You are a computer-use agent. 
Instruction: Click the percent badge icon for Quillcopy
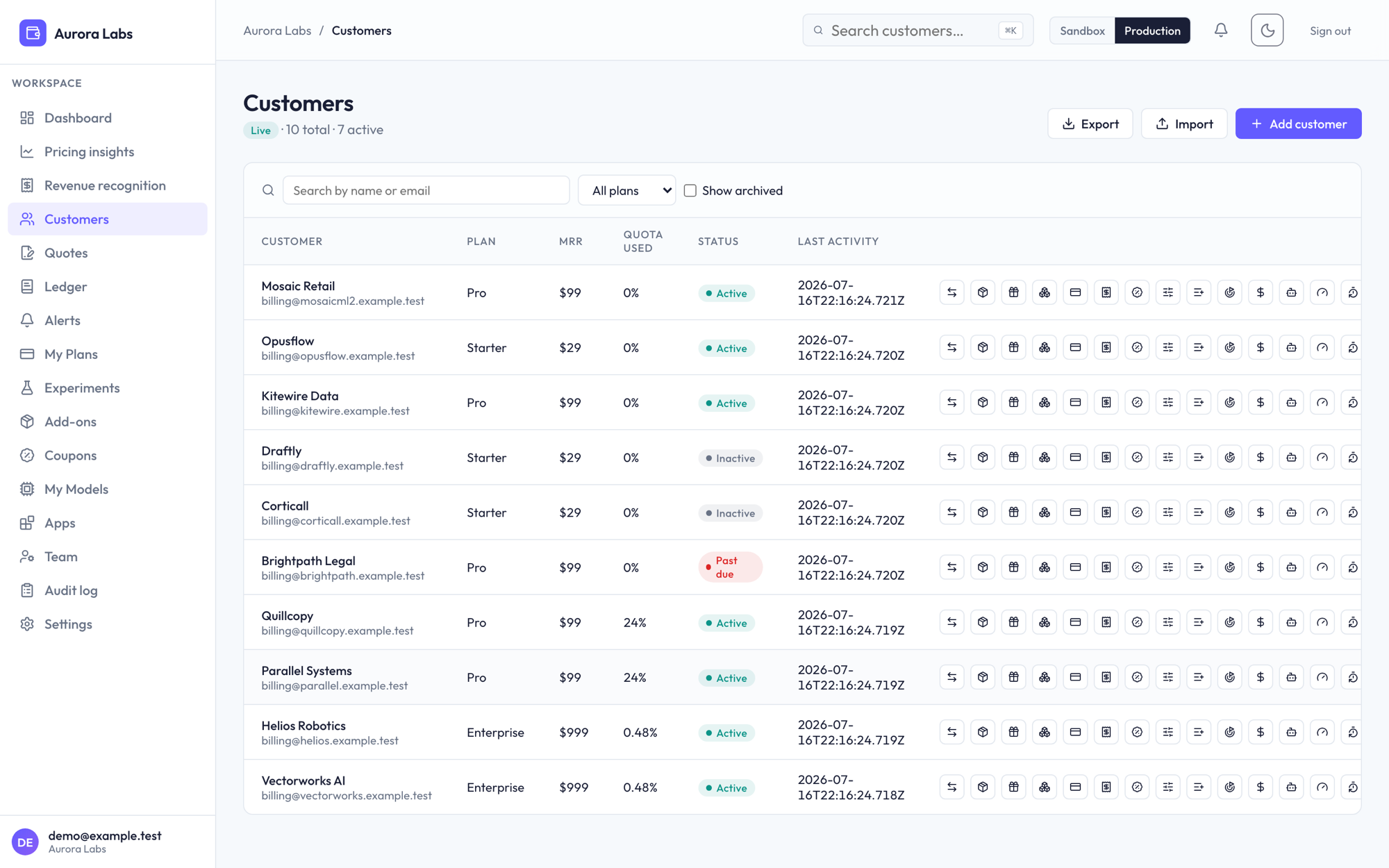1137,622
